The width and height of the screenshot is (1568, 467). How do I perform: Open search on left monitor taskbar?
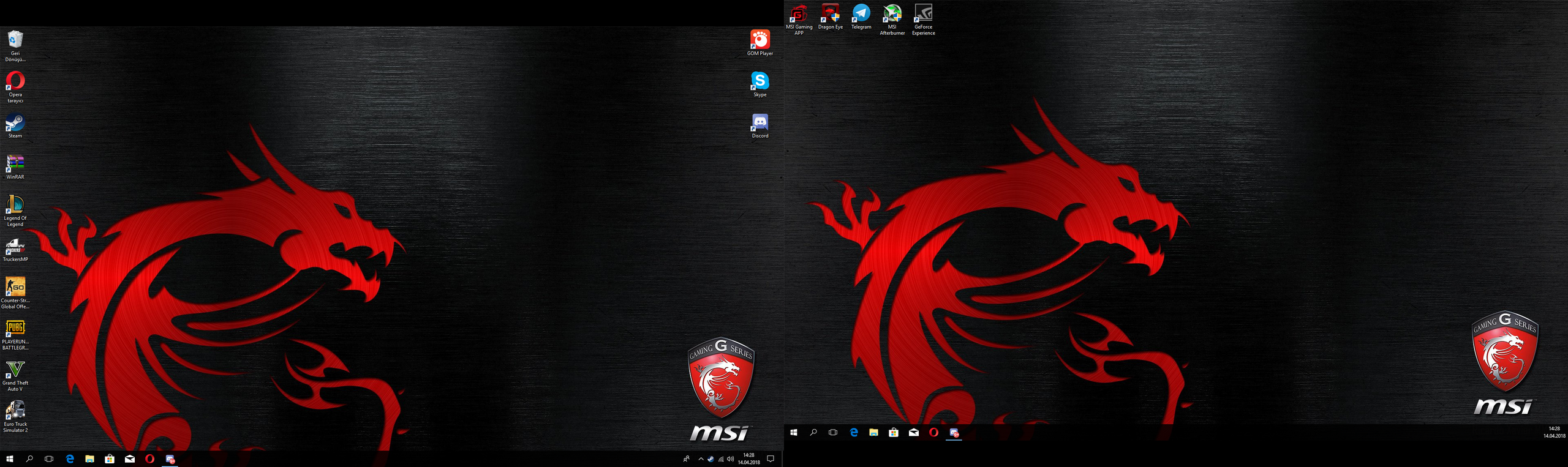point(29,459)
